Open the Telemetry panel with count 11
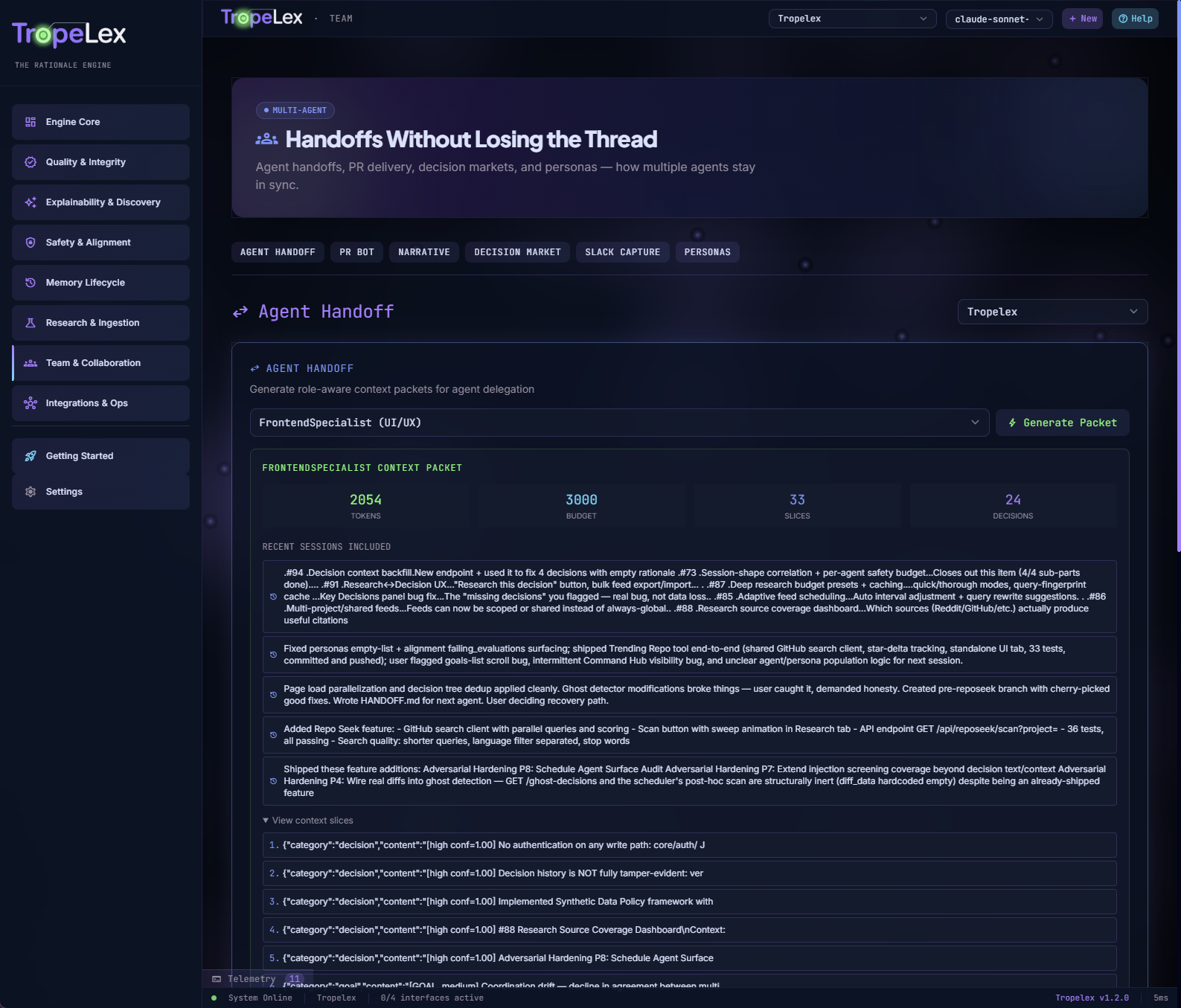This screenshot has height=1008, width=1181. click(x=257, y=979)
